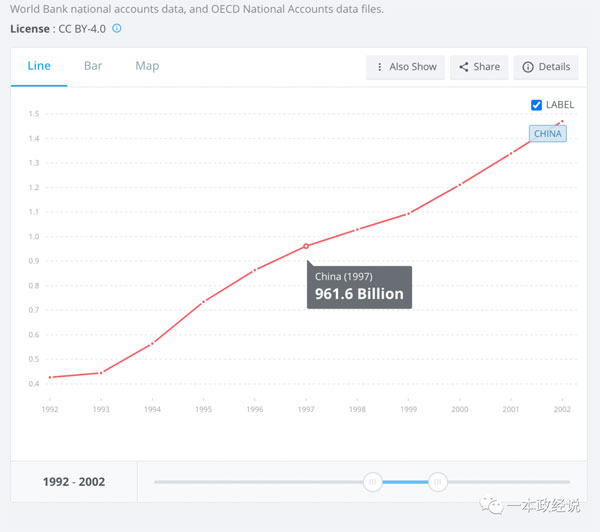Screen dimensions: 600x532
Task: Click the 1997 data point on line
Action: point(306,246)
